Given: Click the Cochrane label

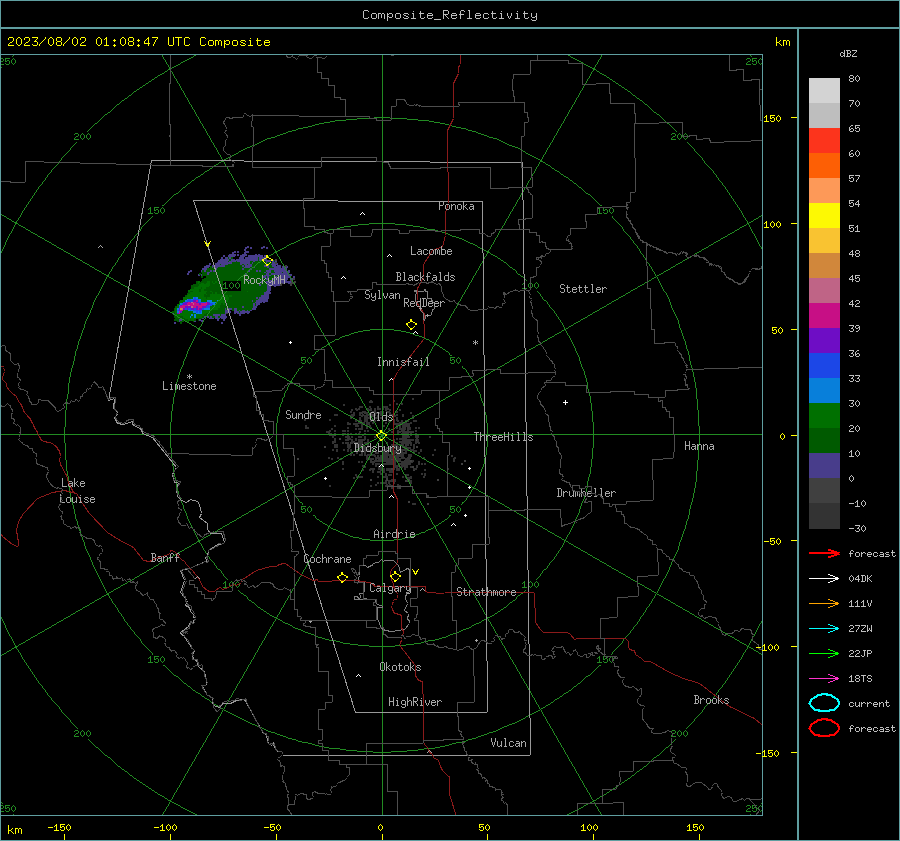Looking at the screenshot, I should click(x=327, y=559).
